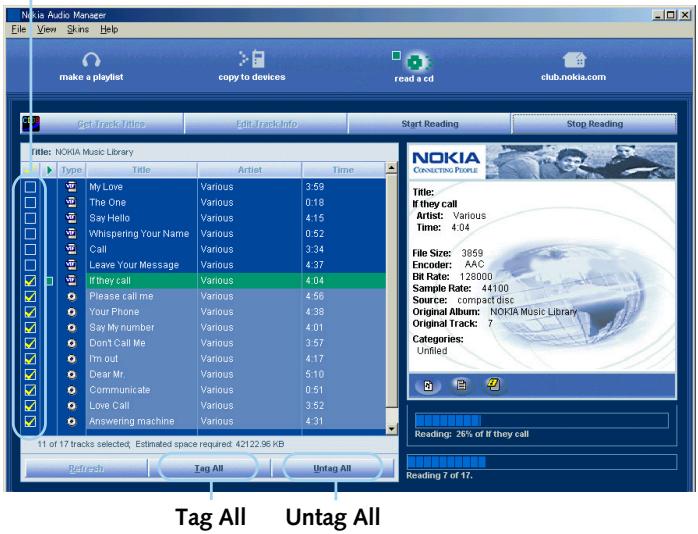This screenshot has width=698, height=534.
Task: Open the File menu
Action: pyautogui.click(x=19, y=29)
